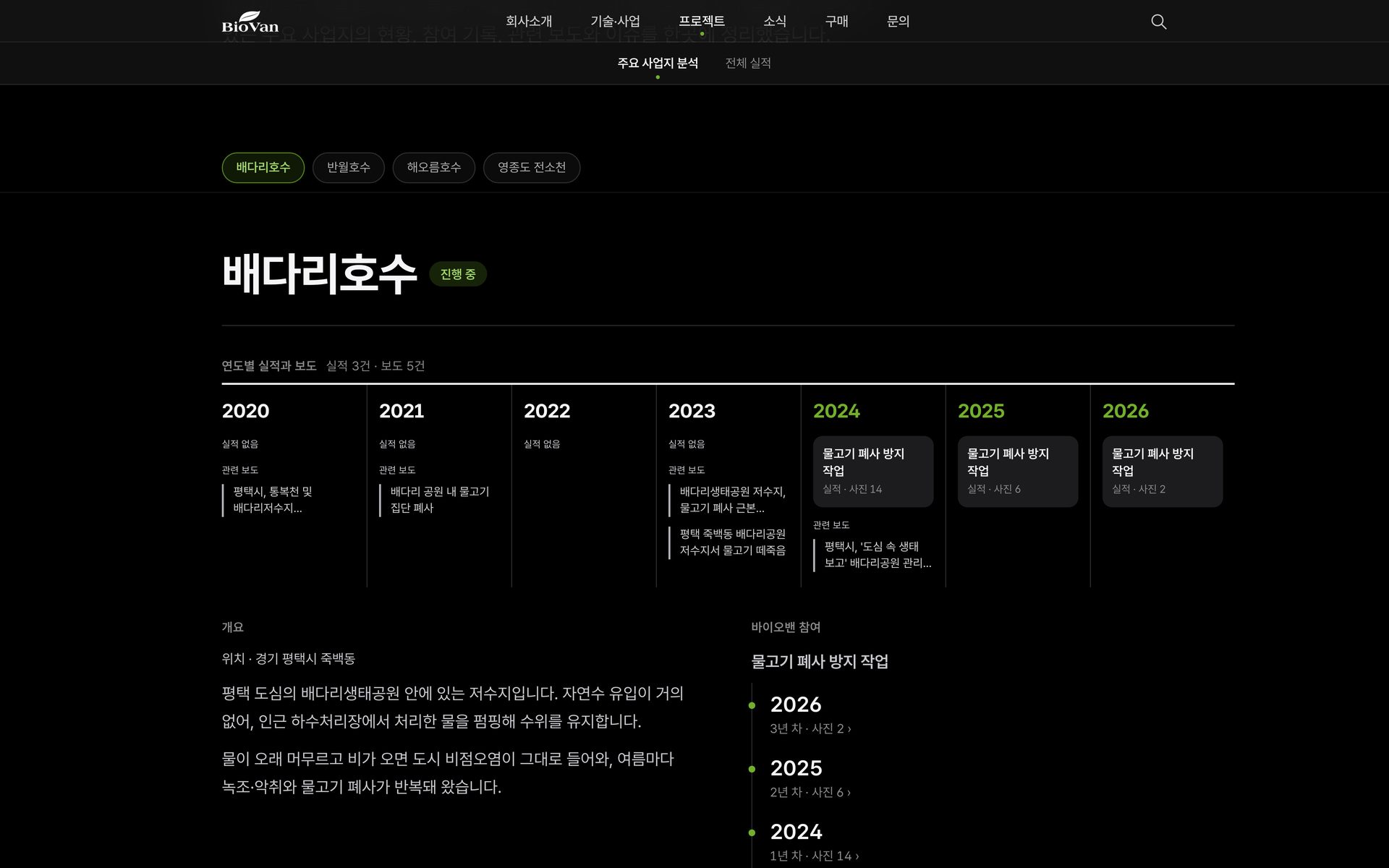
Task: Open the 구매 menu
Action: pyautogui.click(x=836, y=22)
